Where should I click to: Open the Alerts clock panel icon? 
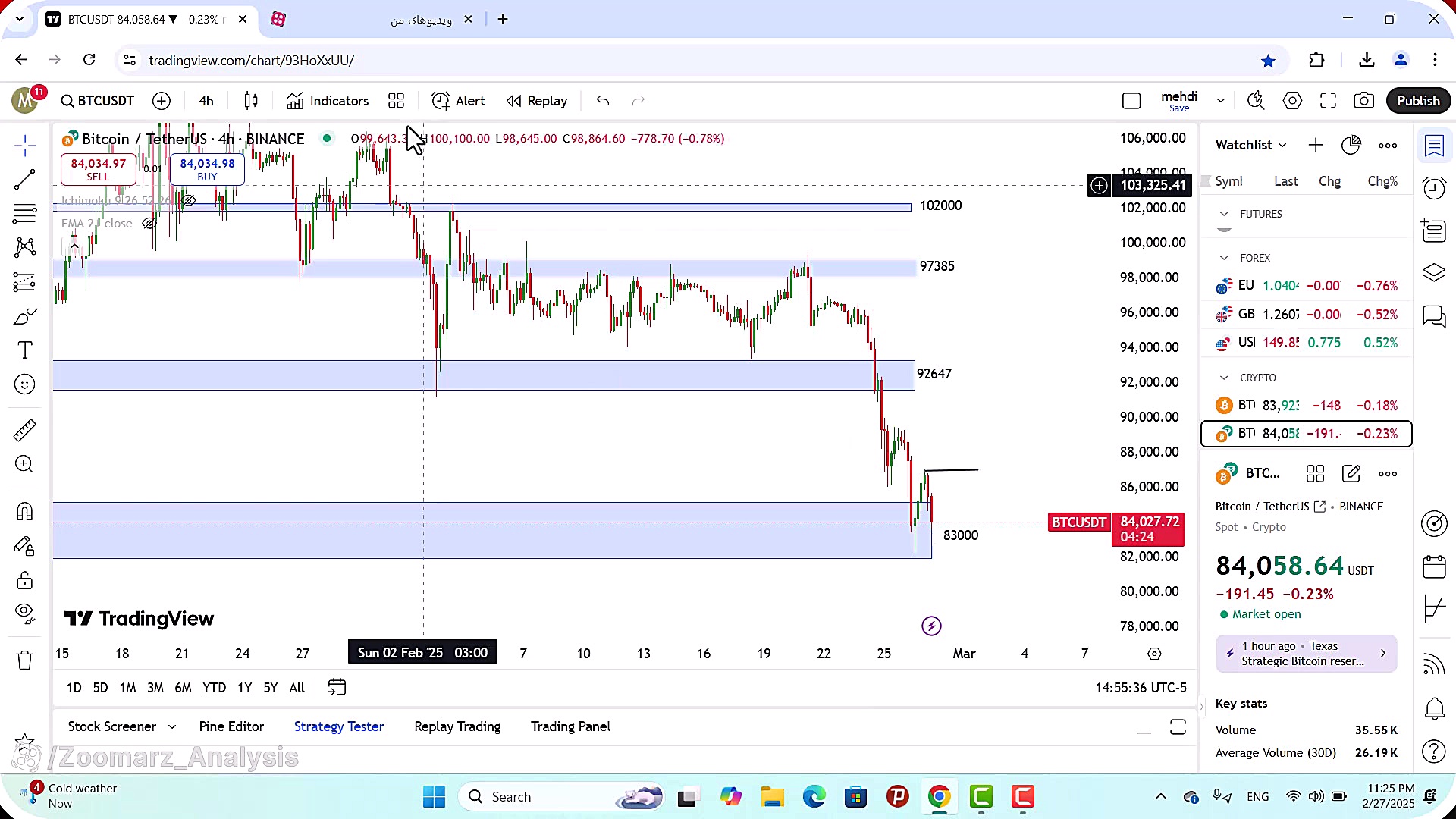1434,188
